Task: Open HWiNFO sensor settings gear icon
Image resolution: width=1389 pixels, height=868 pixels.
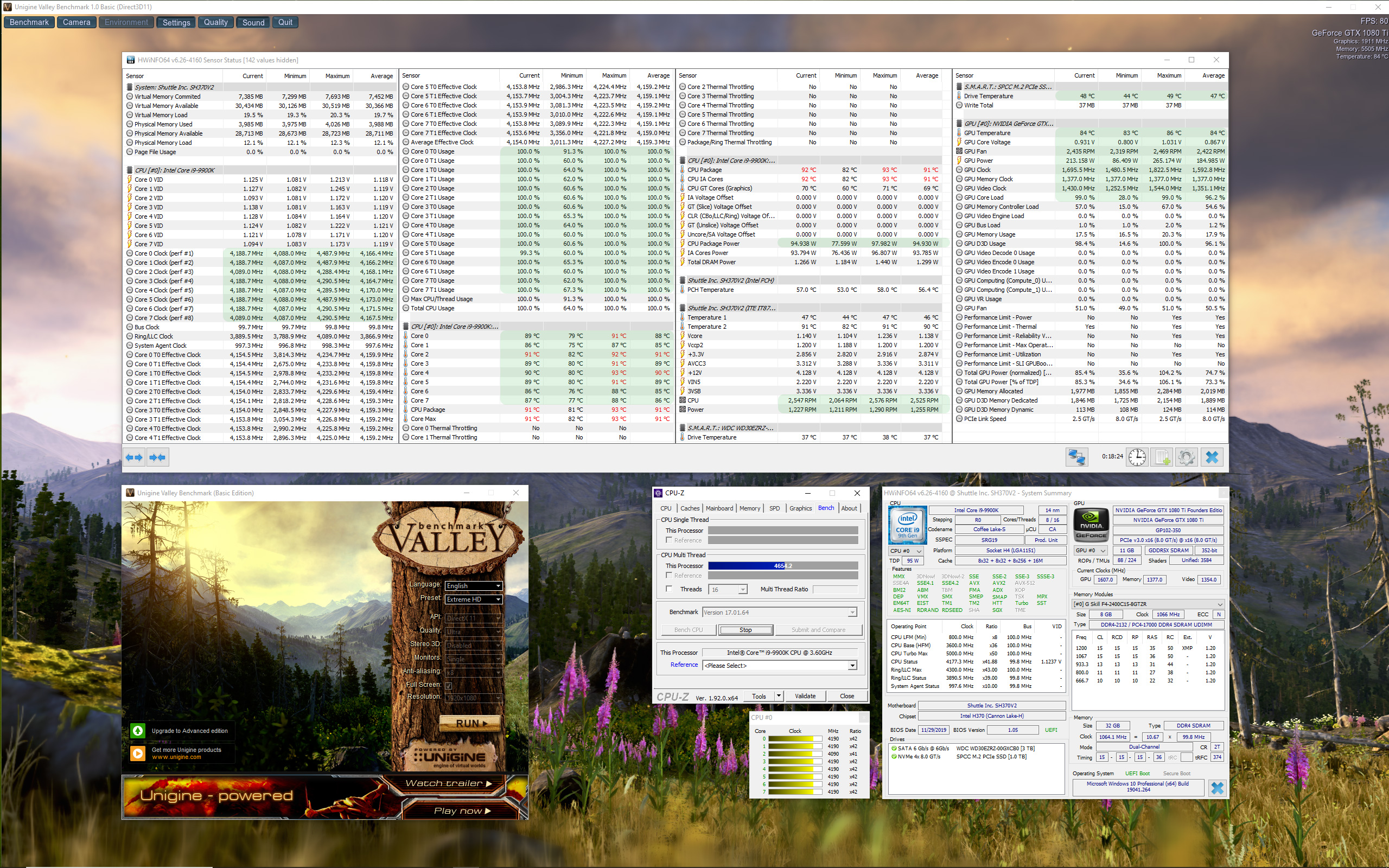Action: pyautogui.click(x=1187, y=457)
